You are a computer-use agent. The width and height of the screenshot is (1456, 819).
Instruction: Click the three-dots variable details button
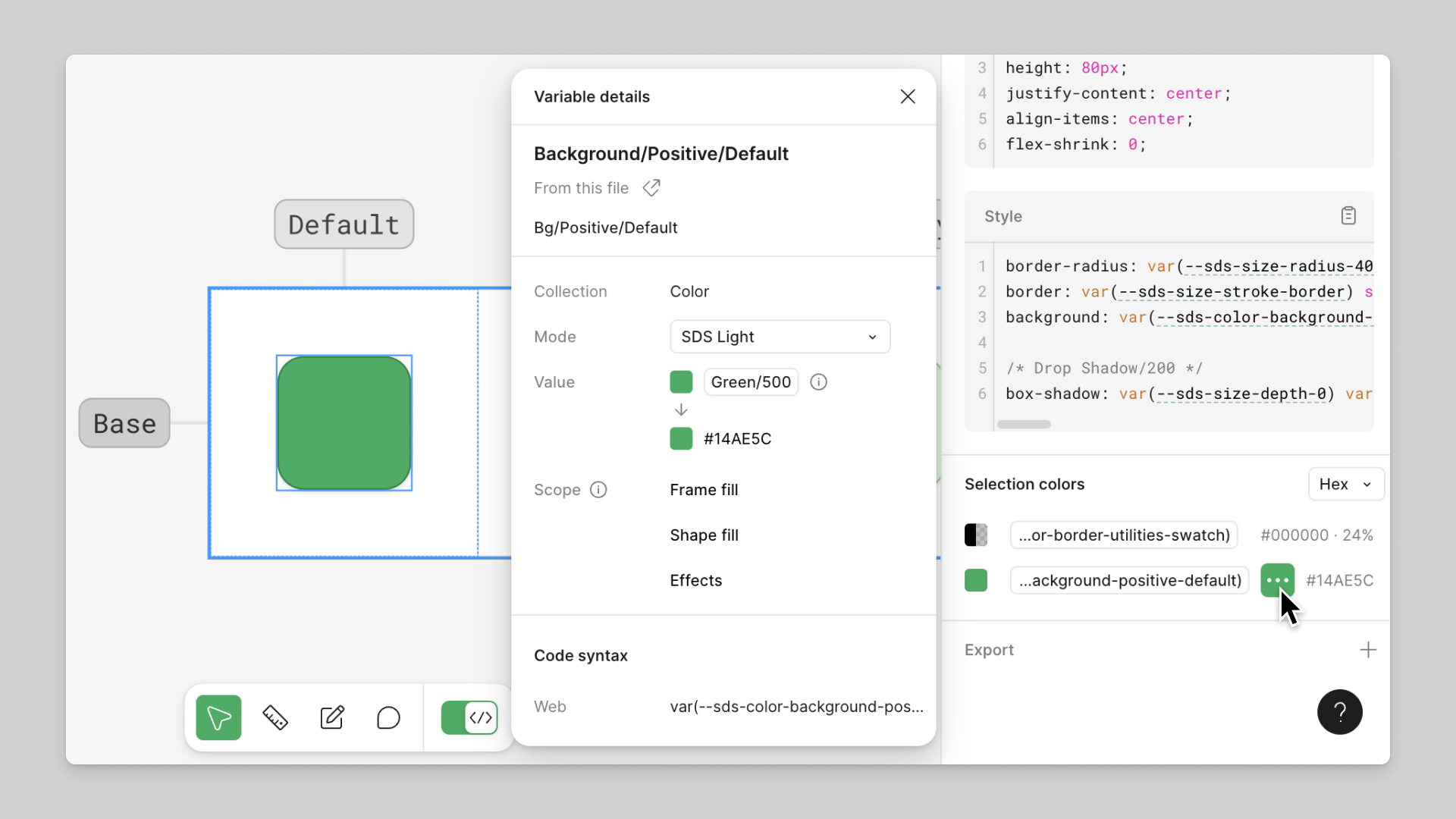tap(1277, 580)
